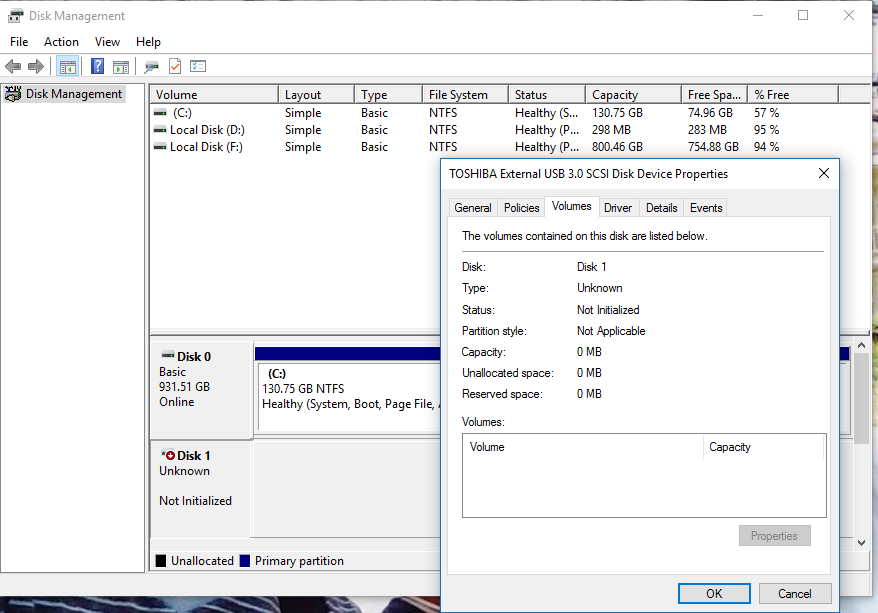The height and width of the screenshot is (613, 878).
Task: Click the scroll down arrow in disk pane
Action: (x=861, y=542)
